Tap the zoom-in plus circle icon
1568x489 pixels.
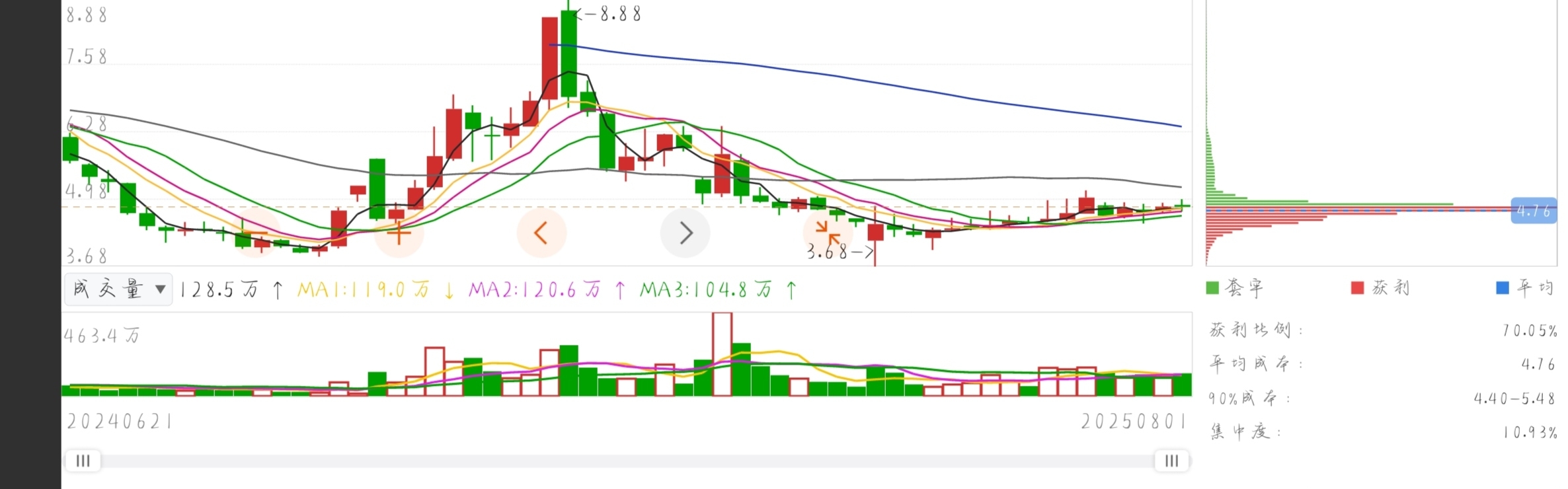point(399,233)
